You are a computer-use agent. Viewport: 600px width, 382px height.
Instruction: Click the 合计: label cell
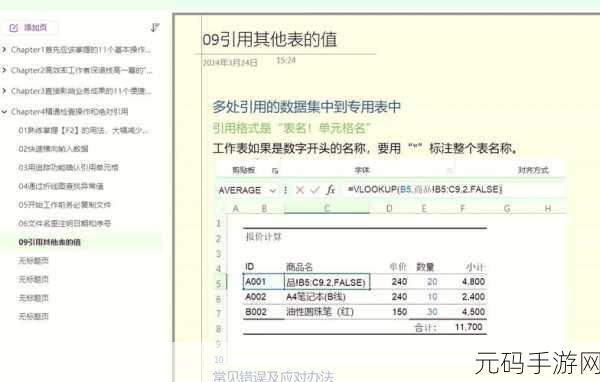click(425, 328)
